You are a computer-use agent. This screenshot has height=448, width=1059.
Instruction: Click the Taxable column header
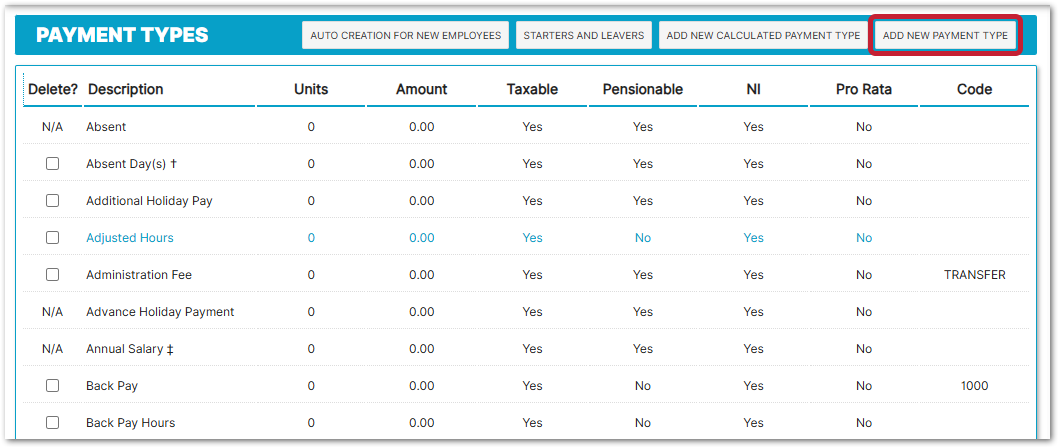532,89
